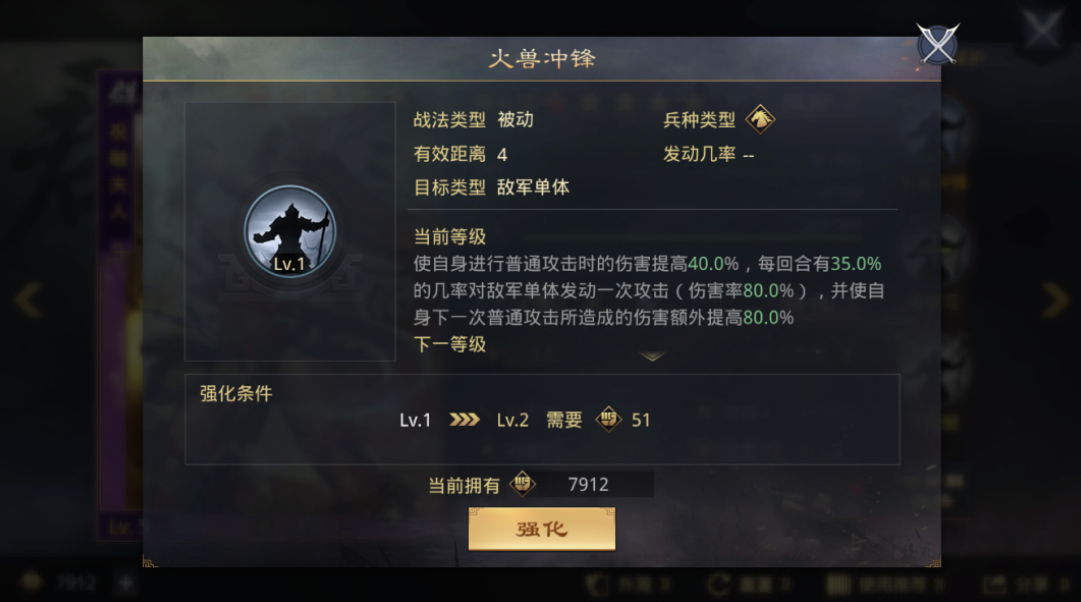Viewport: 1081px width, 602px height.
Task: Expand skill description with the down chevron
Action: (x=651, y=356)
